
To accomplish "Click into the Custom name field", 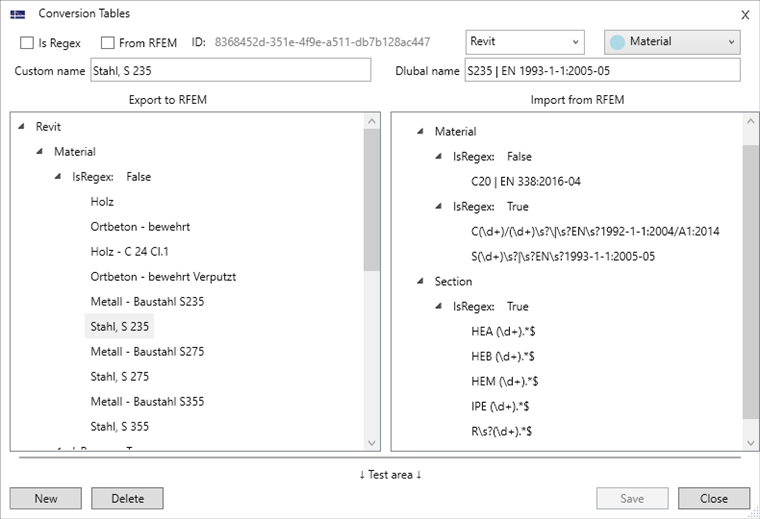I will pyautogui.click(x=230, y=70).
